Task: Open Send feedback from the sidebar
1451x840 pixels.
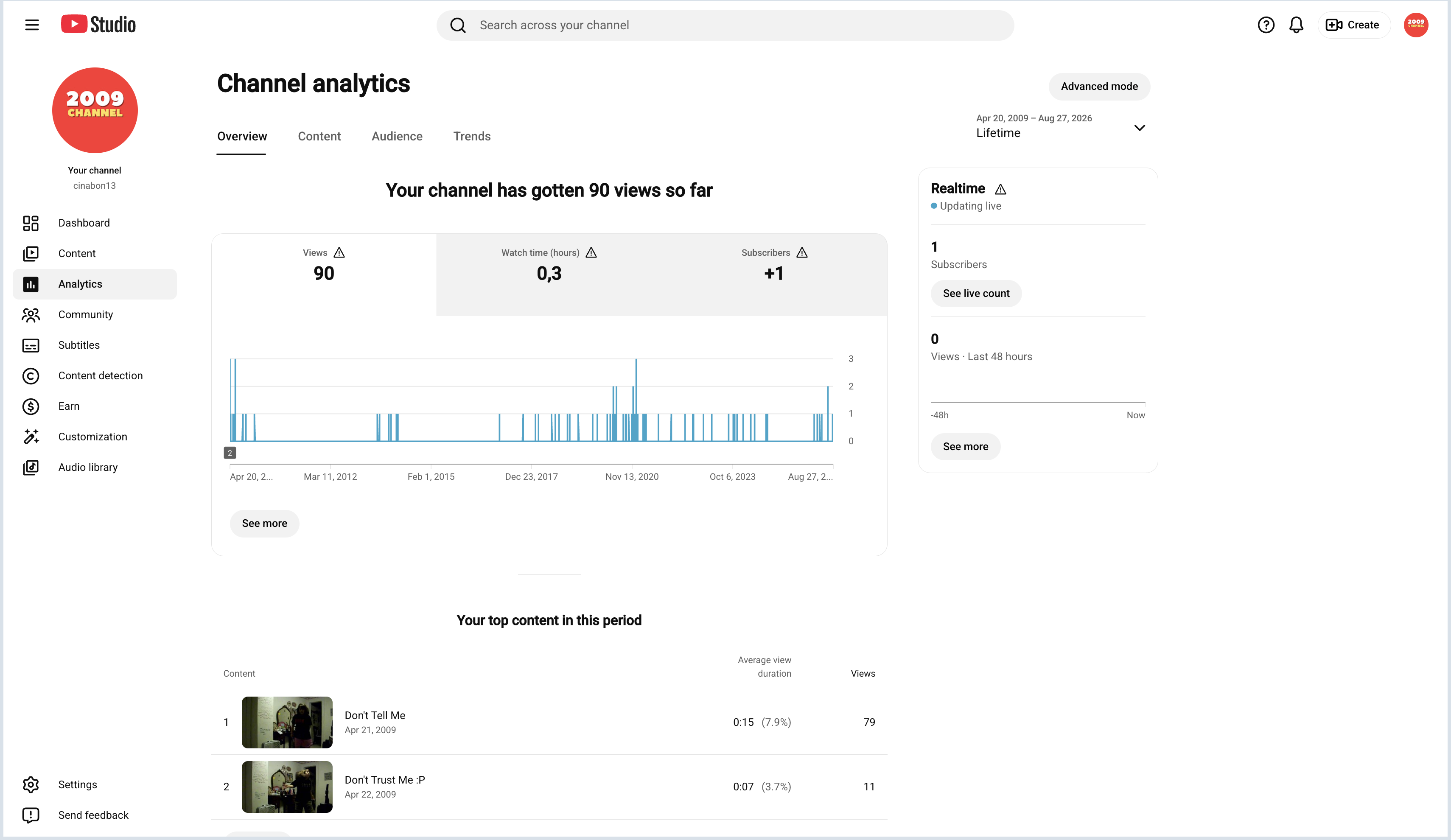Action: click(x=95, y=815)
